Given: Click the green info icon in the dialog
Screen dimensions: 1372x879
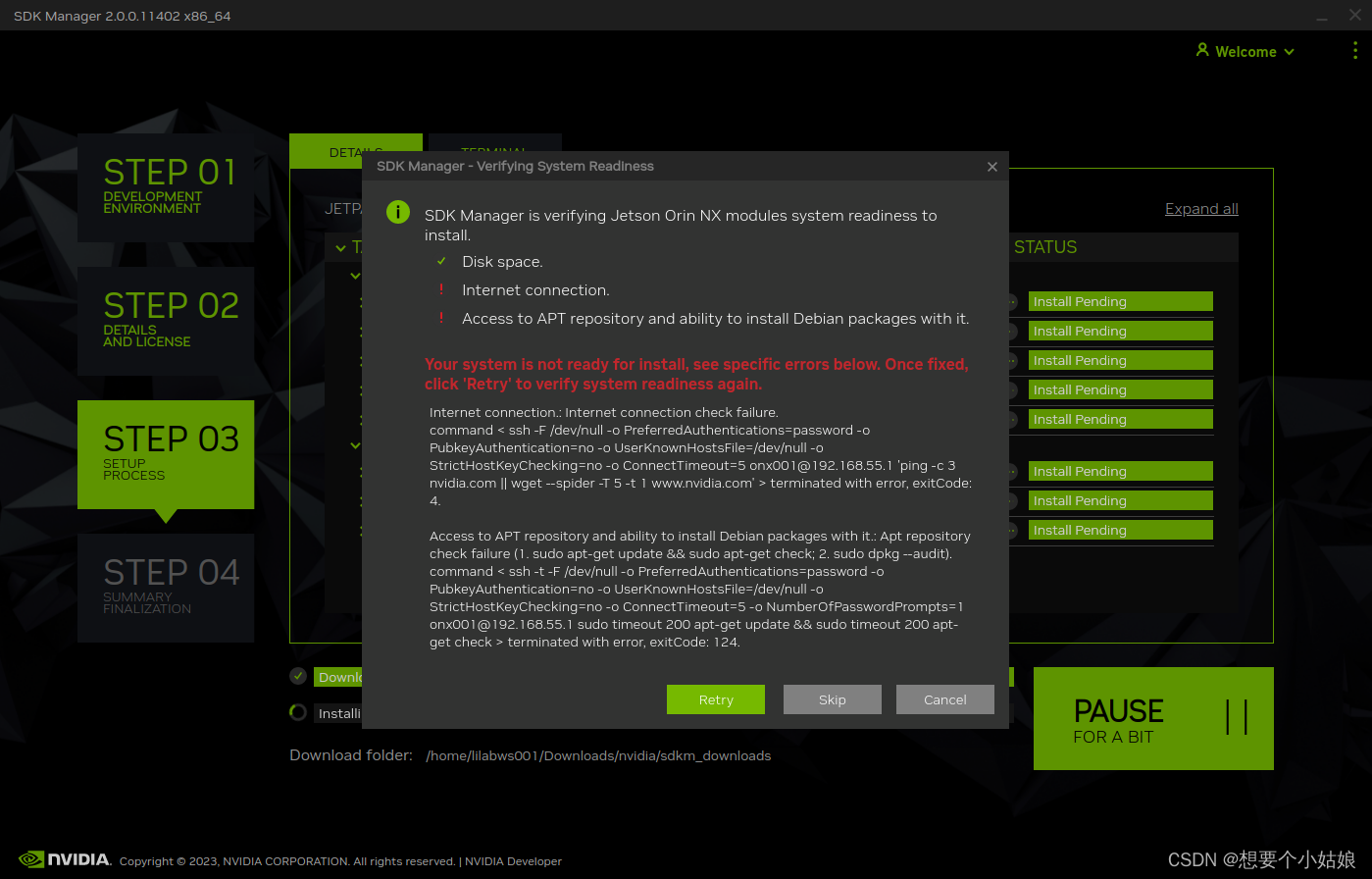Looking at the screenshot, I should pyautogui.click(x=398, y=212).
